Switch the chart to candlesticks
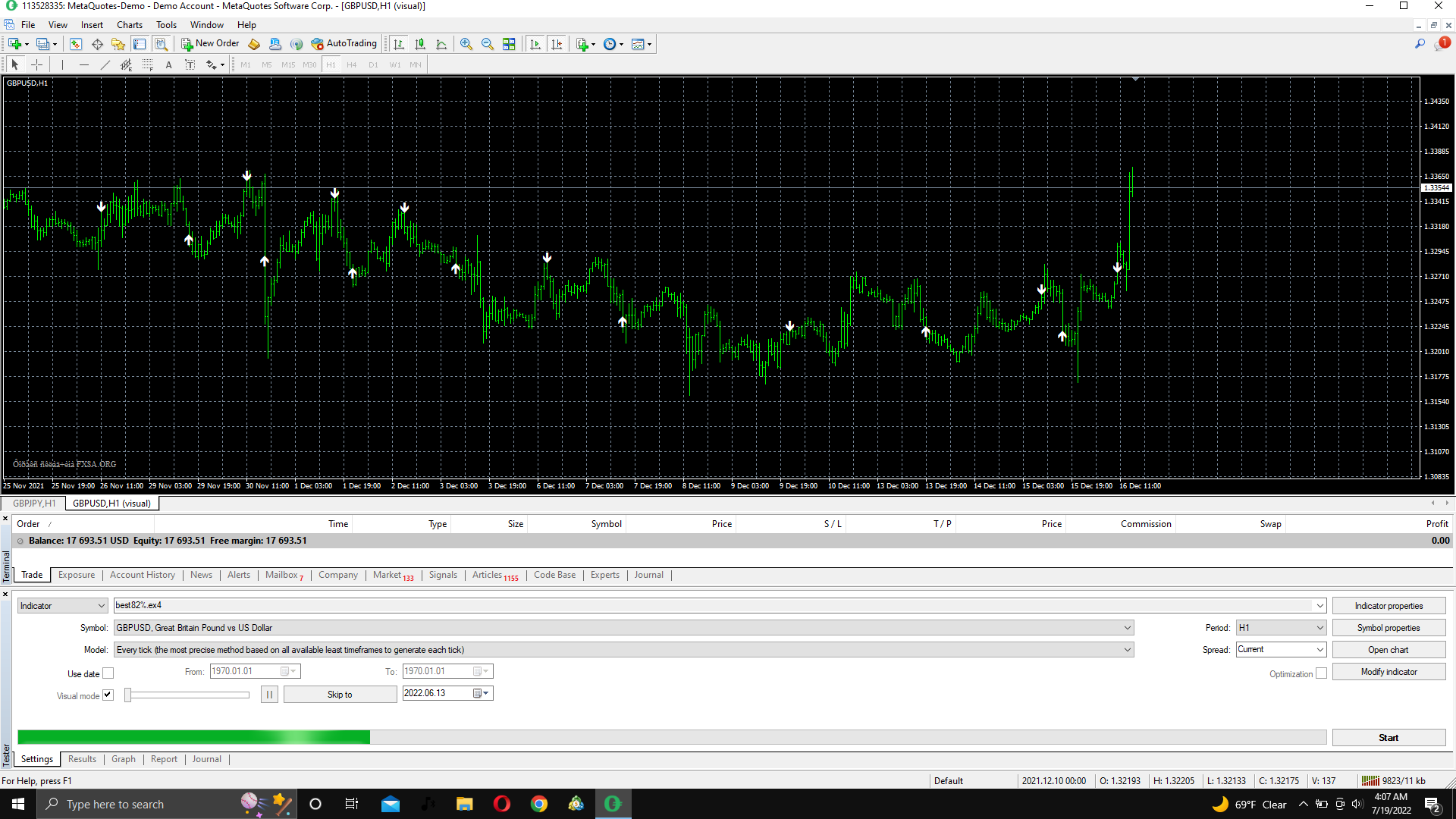 click(x=420, y=44)
